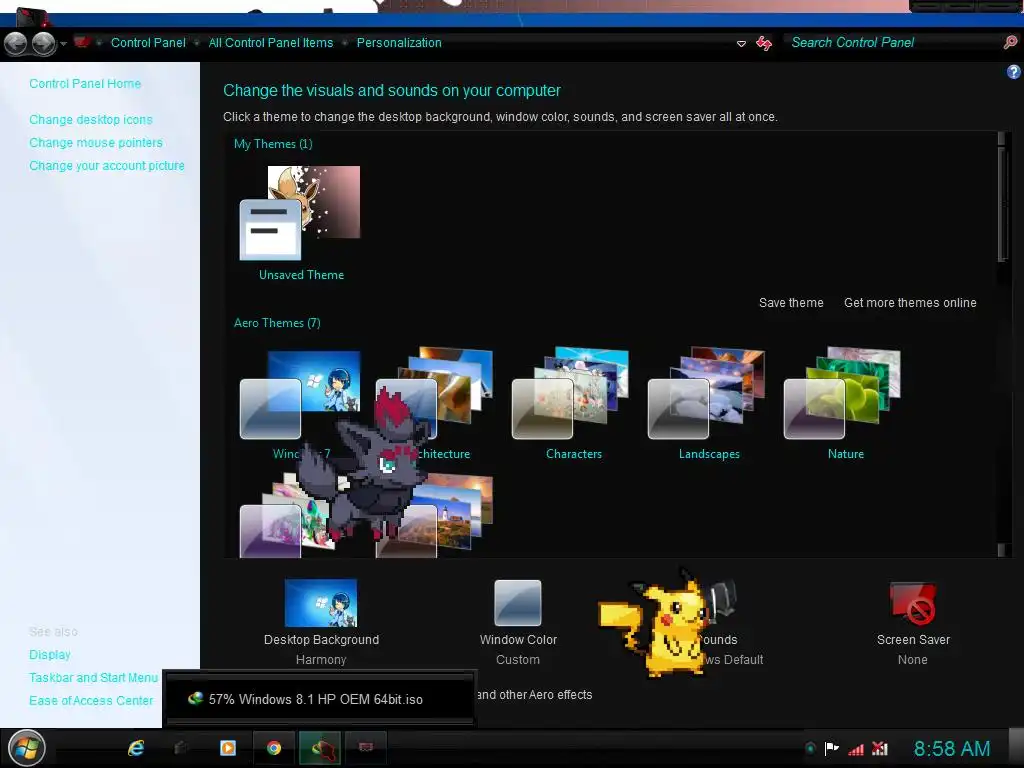
Task: Click the Back navigation arrow
Action: pos(16,44)
